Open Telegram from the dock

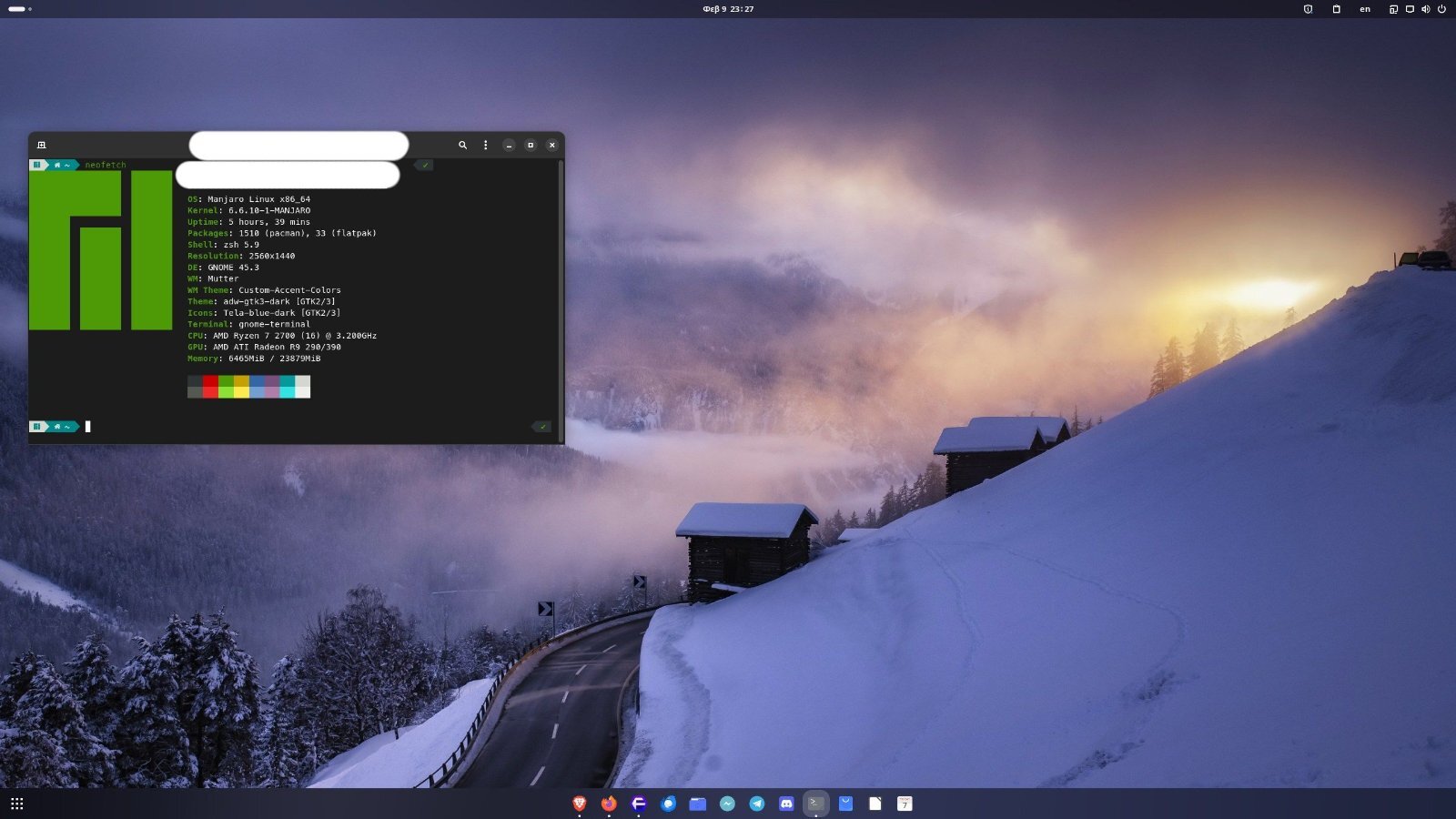point(757,803)
